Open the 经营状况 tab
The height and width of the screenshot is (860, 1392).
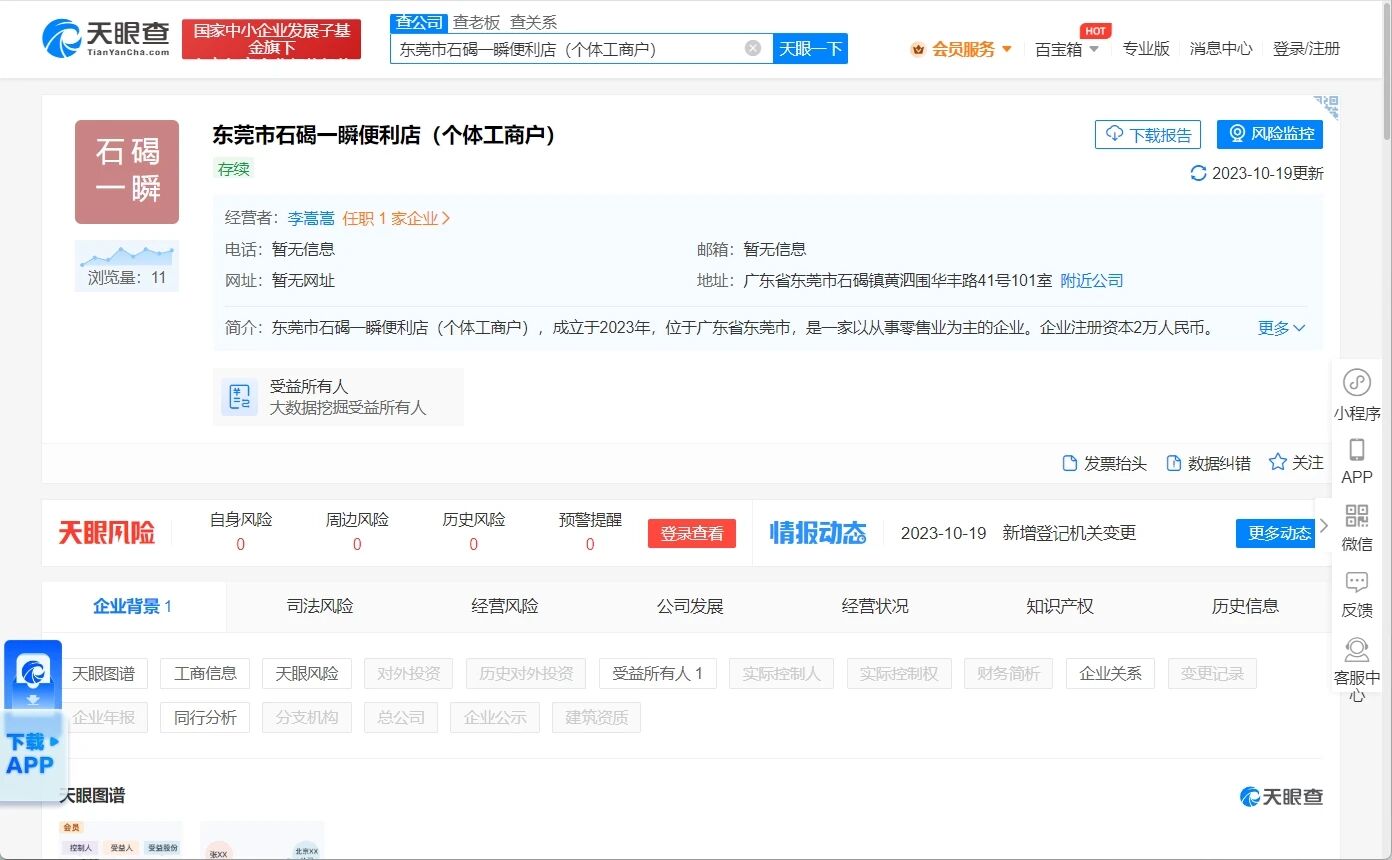[875, 606]
